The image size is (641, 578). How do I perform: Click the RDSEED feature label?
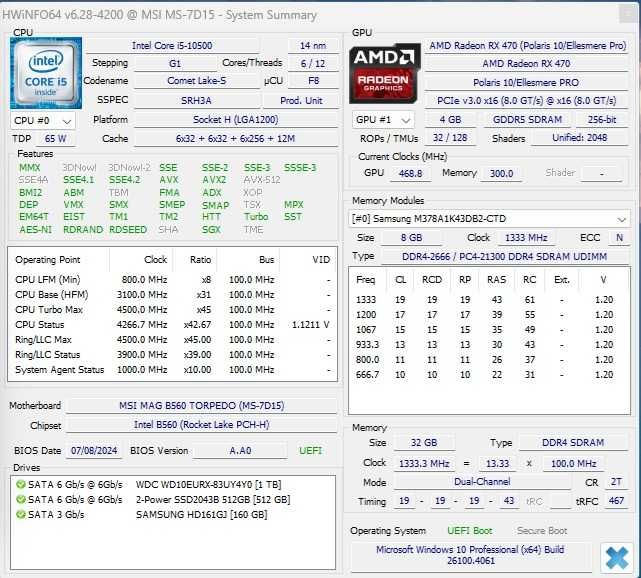tap(128, 230)
